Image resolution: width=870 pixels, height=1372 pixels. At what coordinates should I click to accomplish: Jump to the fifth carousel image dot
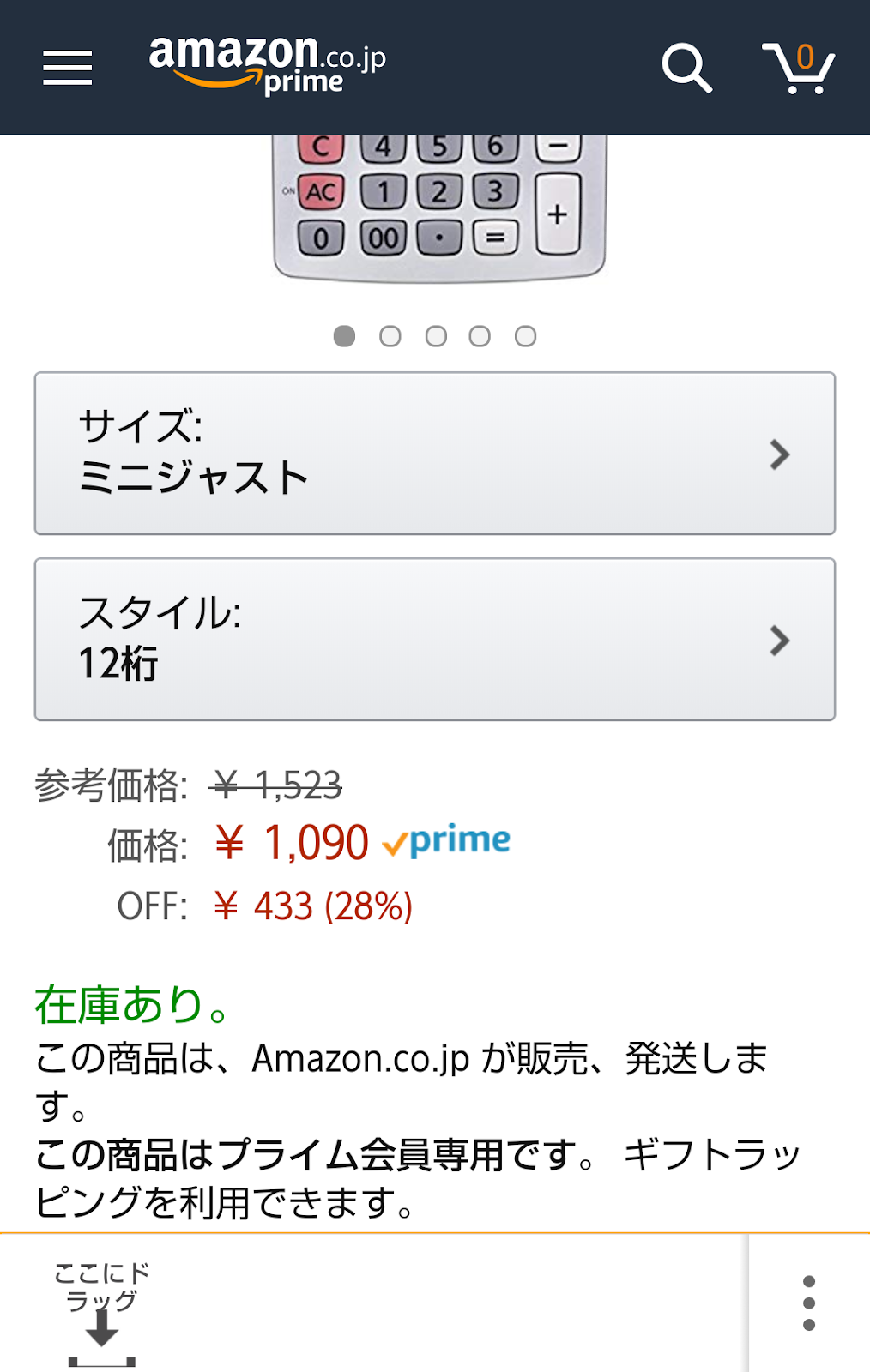(x=525, y=336)
